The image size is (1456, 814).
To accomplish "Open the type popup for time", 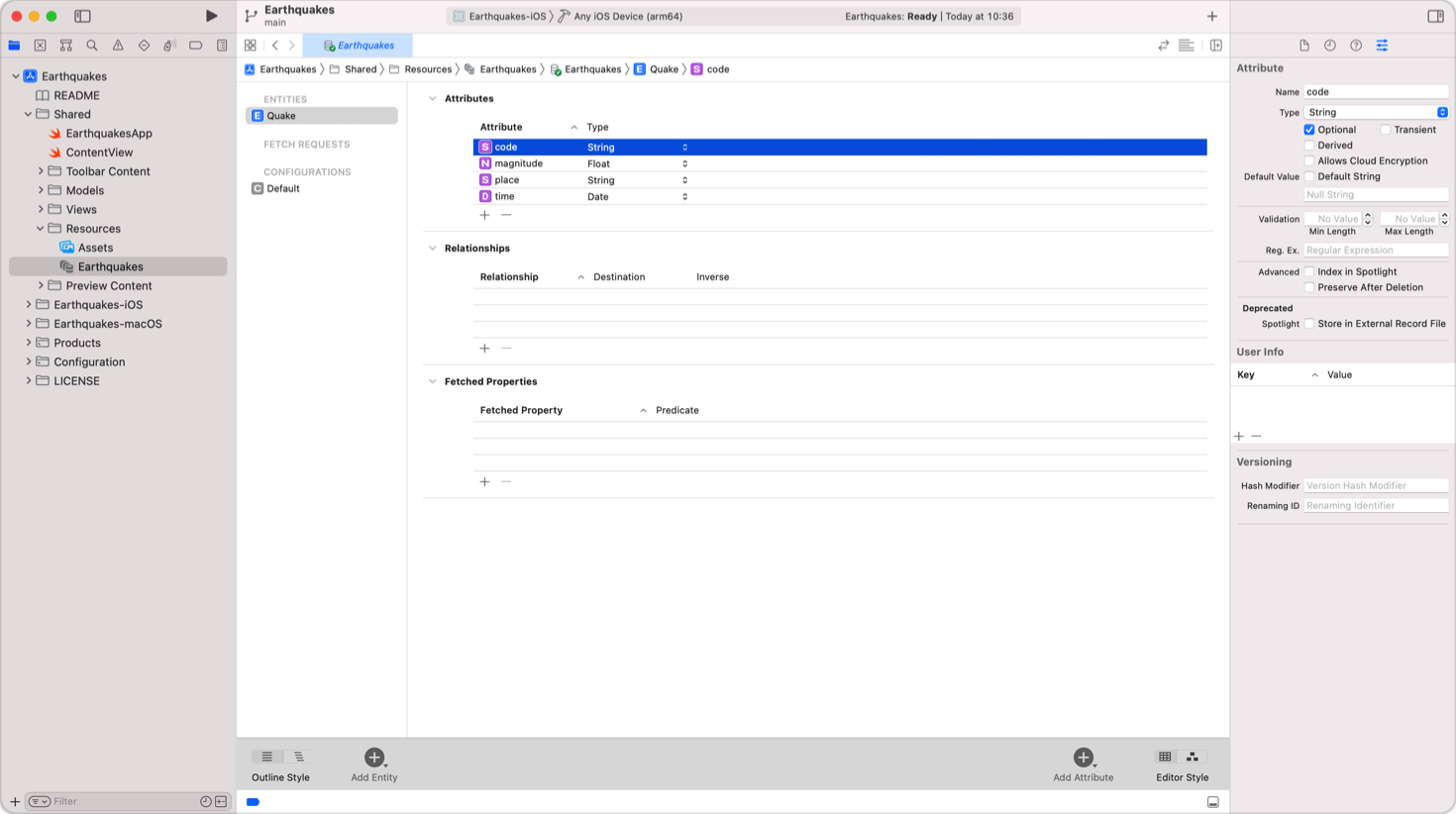I will coord(684,197).
